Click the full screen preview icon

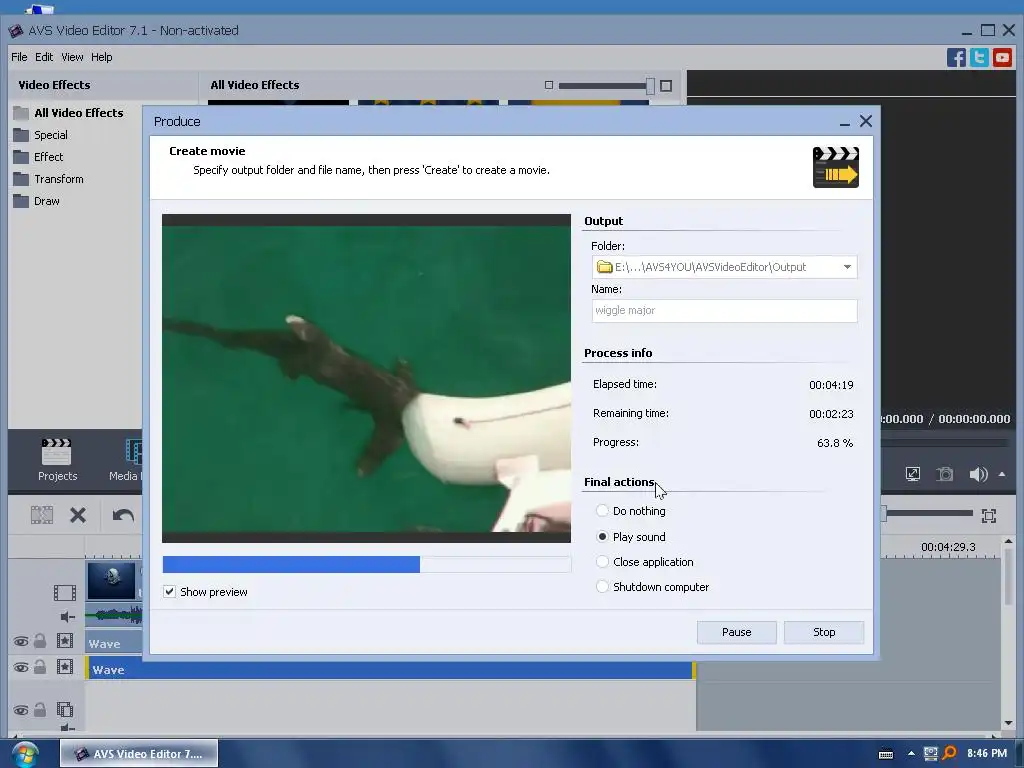tap(913, 474)
